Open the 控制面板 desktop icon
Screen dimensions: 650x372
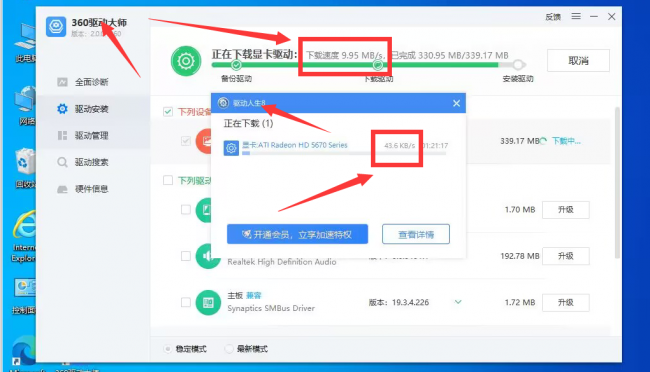point(25,296)
